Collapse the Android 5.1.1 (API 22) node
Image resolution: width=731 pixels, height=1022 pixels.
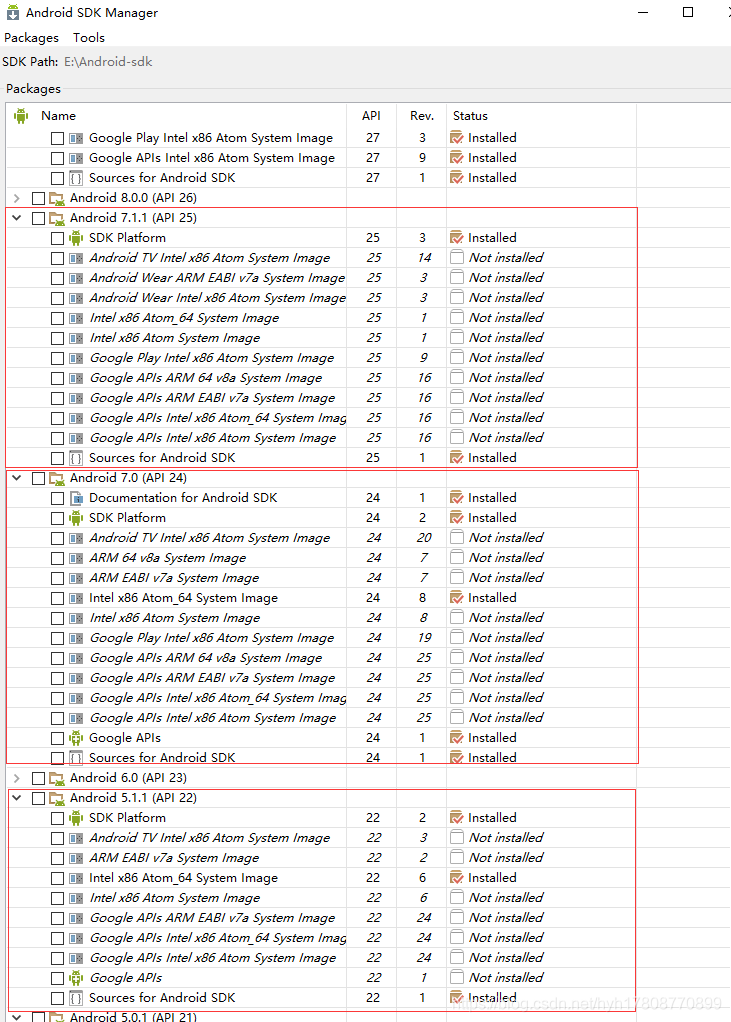[17, 798]
